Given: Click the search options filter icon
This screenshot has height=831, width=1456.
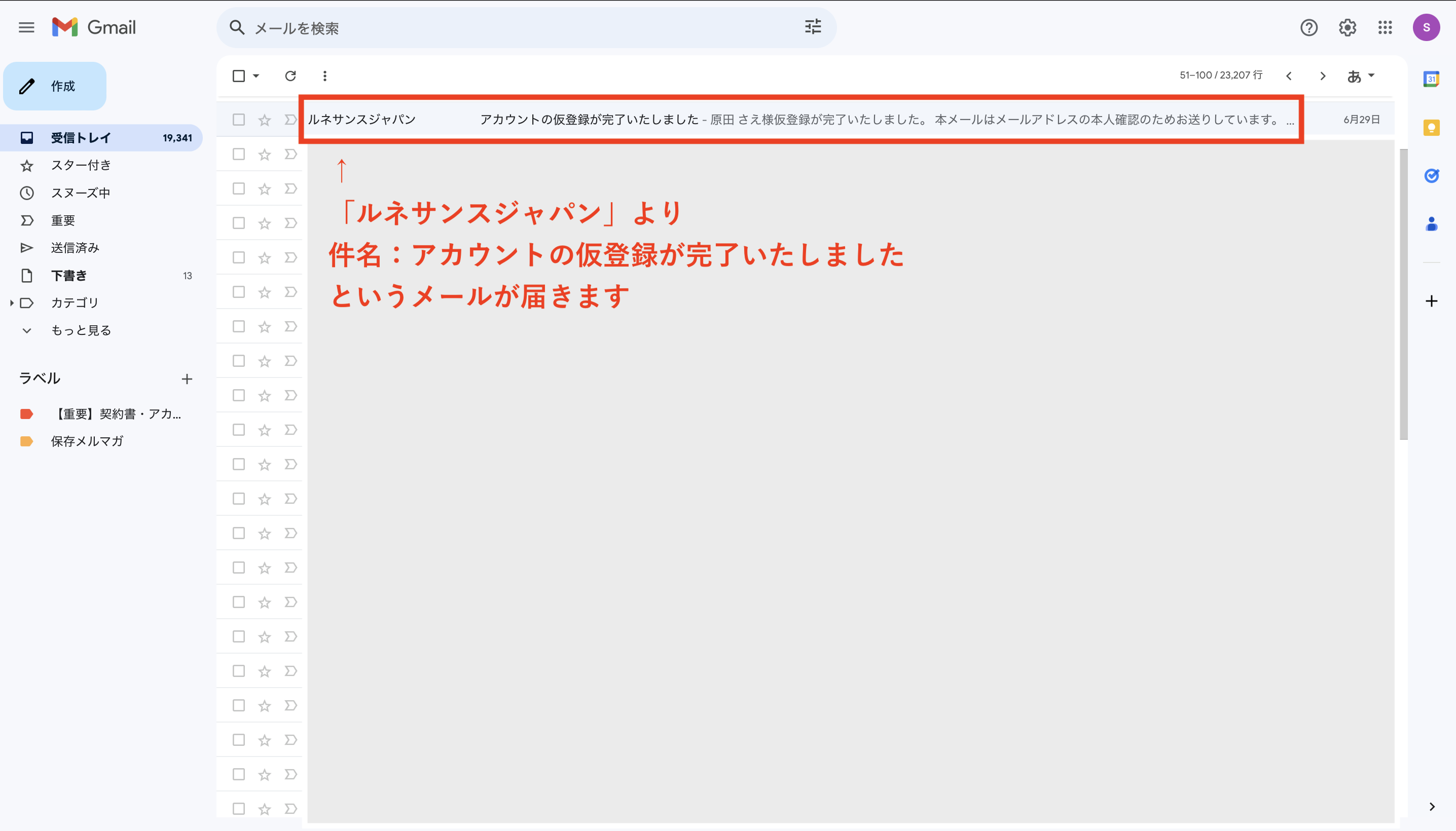Looking at the screenshot, I should coord(813,27).
